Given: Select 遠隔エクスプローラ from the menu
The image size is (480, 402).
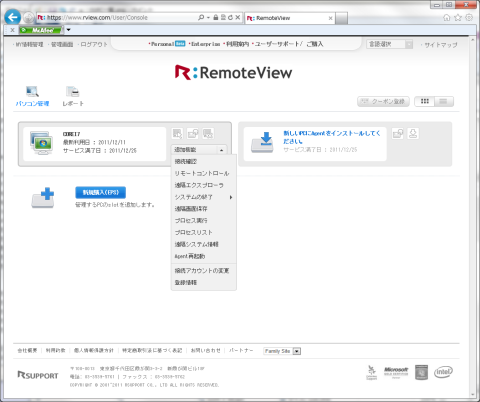Looking at the screenshot, I should coord(204,185).
